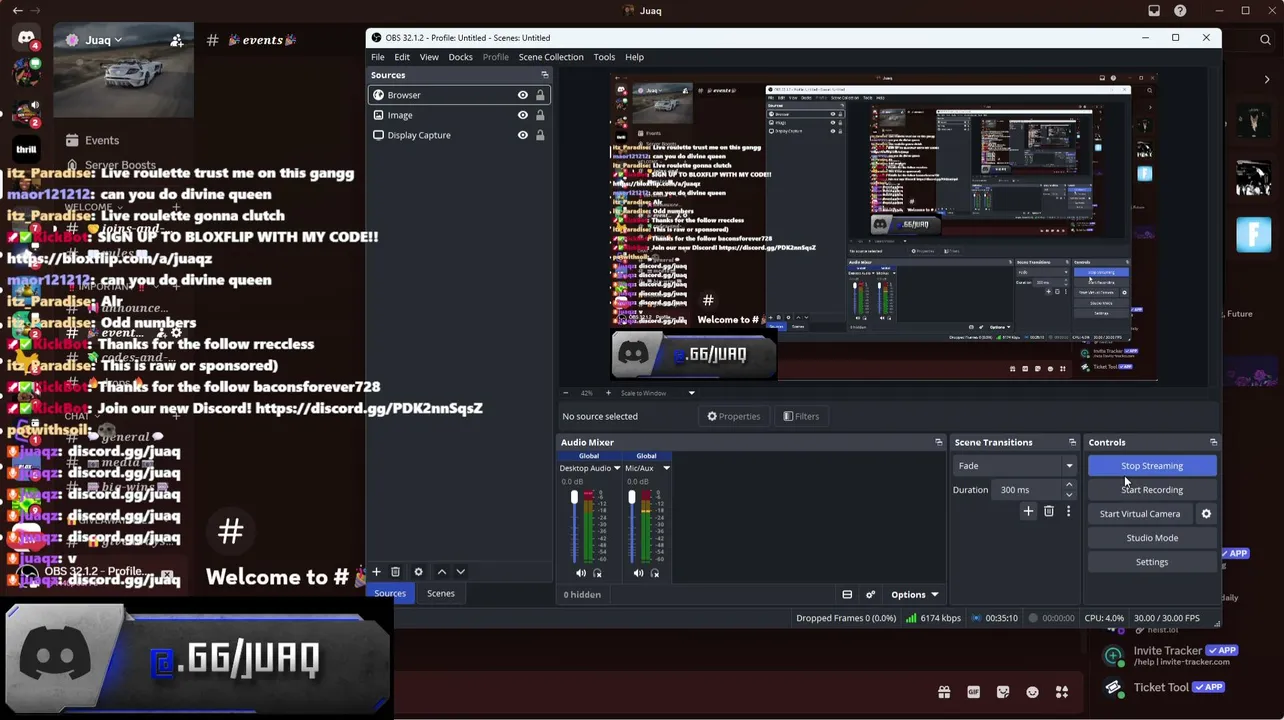Open Discord GIF picker
The height and width of the screenshot is (720, 1284).
pyautogui.click(x=973, y=692)
